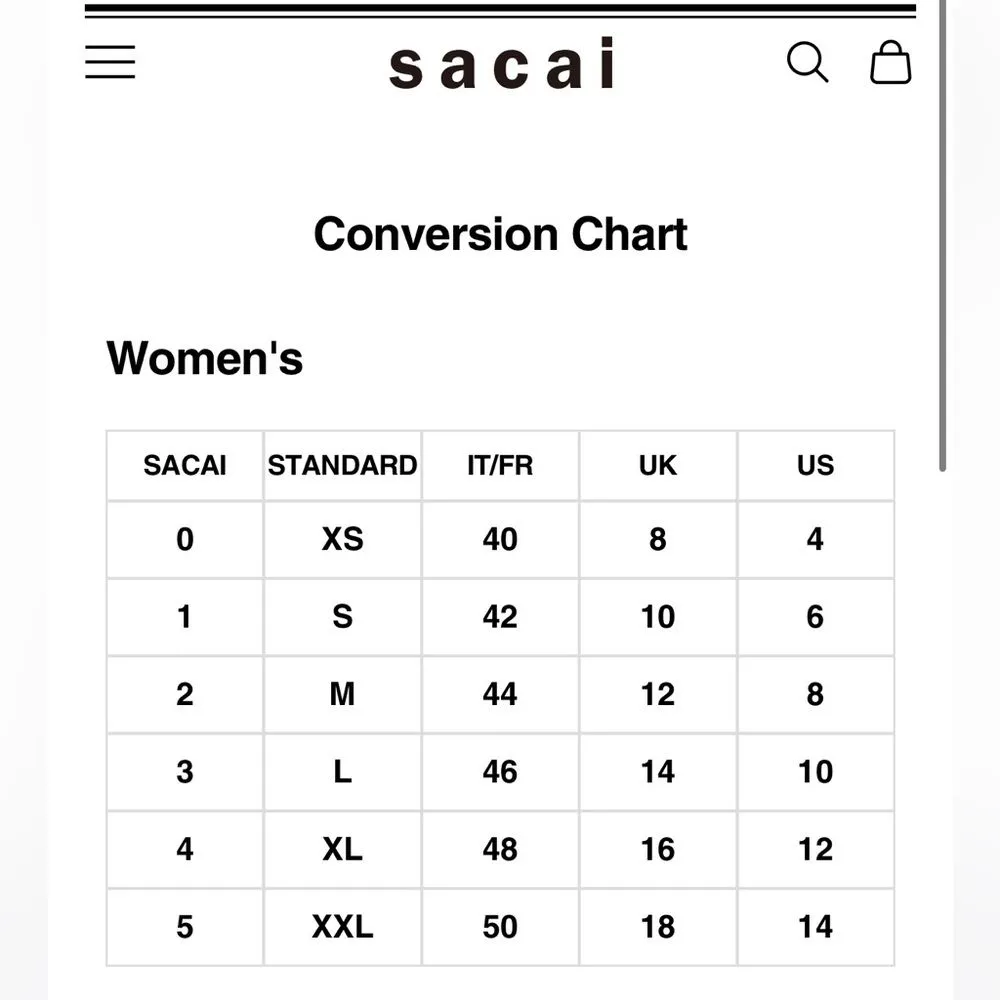This screenshot has height=1000, width=1000.
Task: Click the UK size 18 cell
Action: [x=658, y=927]
